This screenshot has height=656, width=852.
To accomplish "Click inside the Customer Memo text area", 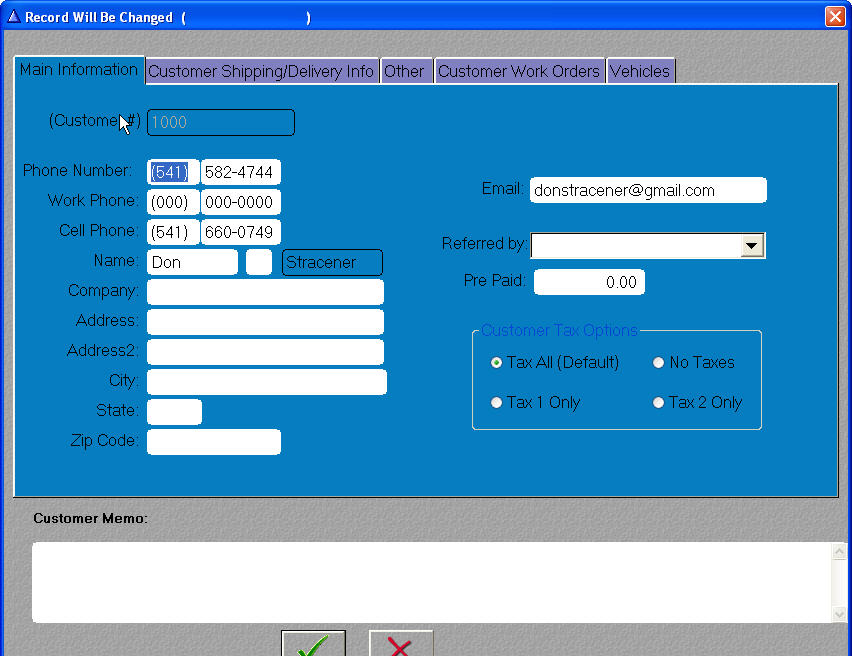I will click(x=430, y=582).
